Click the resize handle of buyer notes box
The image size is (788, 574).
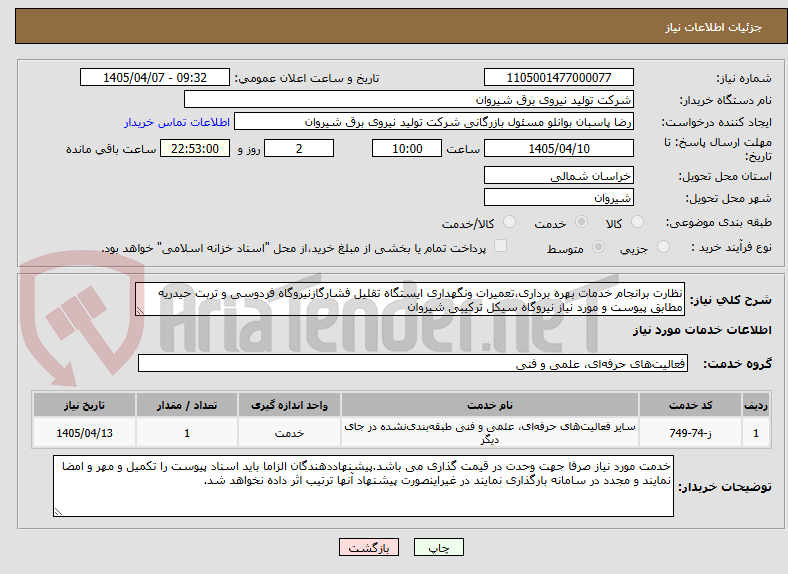tap(58, 512)
